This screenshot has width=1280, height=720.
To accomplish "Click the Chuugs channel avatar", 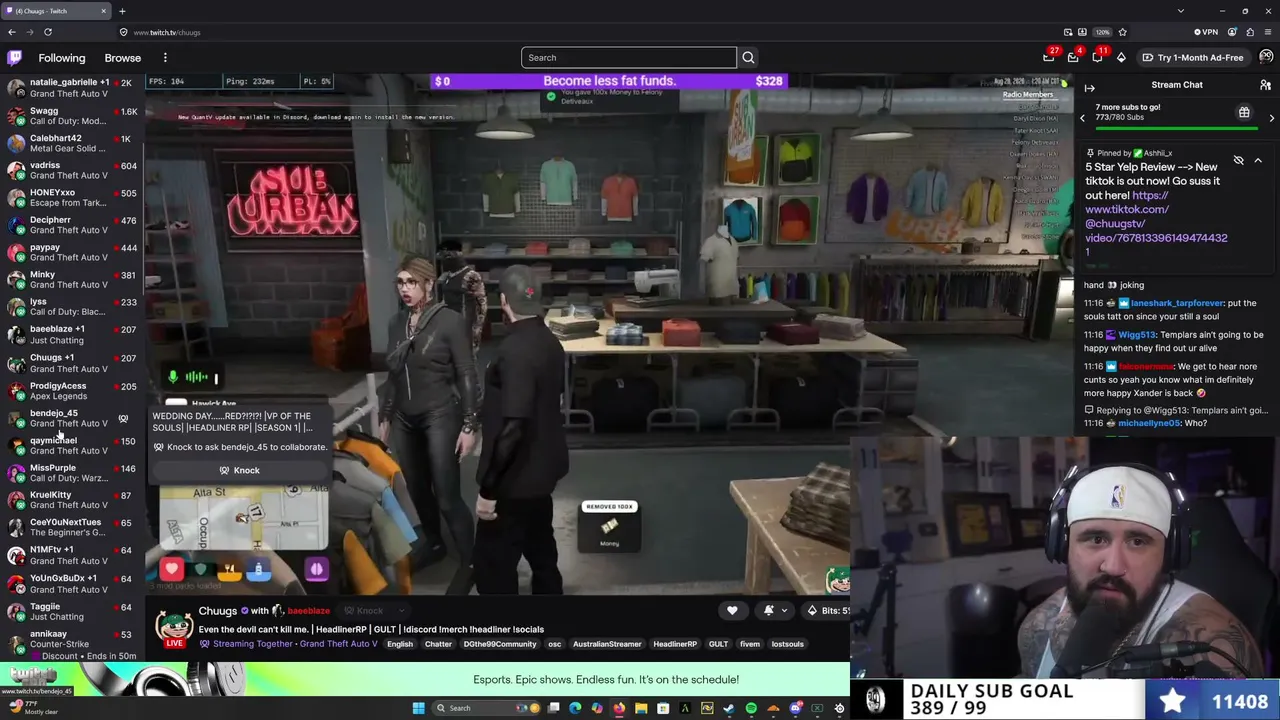I will point(174,626).
